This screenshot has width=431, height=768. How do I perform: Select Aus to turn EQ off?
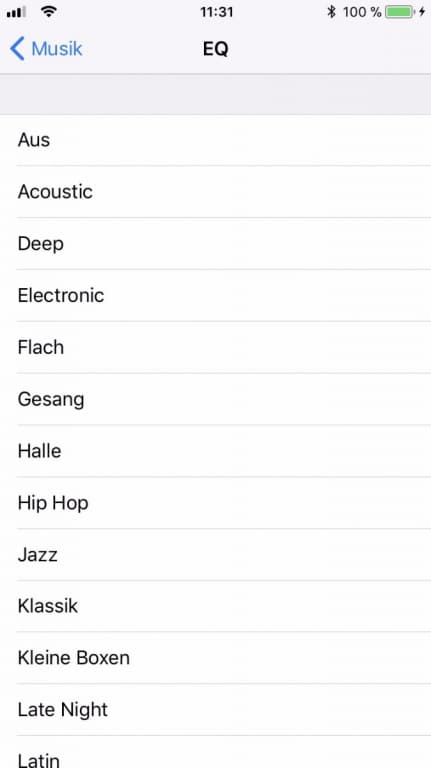216,140
